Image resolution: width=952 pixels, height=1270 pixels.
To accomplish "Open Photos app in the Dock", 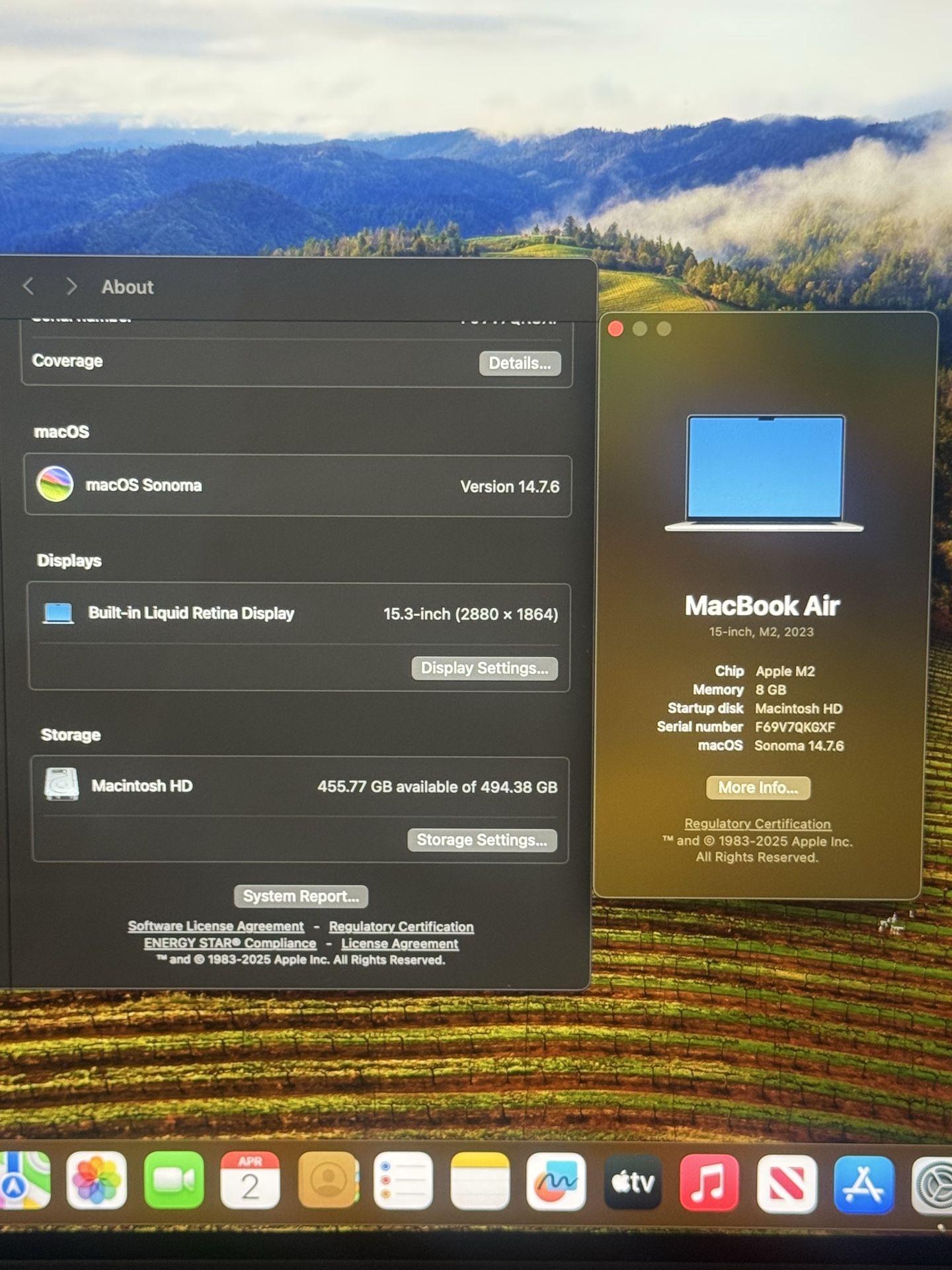I will (97, 1182).
